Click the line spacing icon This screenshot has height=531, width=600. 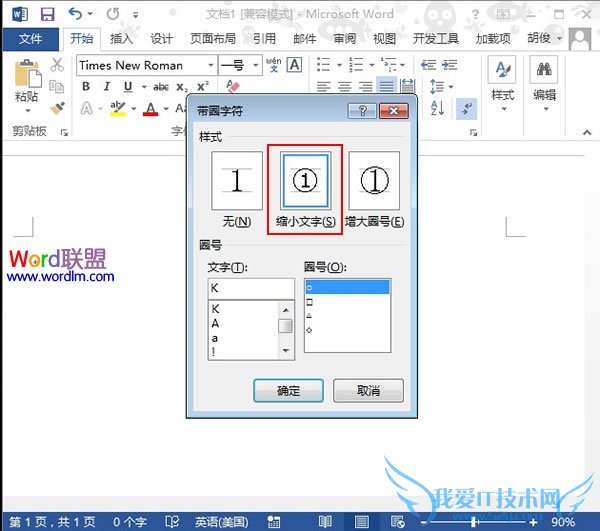(x=437, y=86)
